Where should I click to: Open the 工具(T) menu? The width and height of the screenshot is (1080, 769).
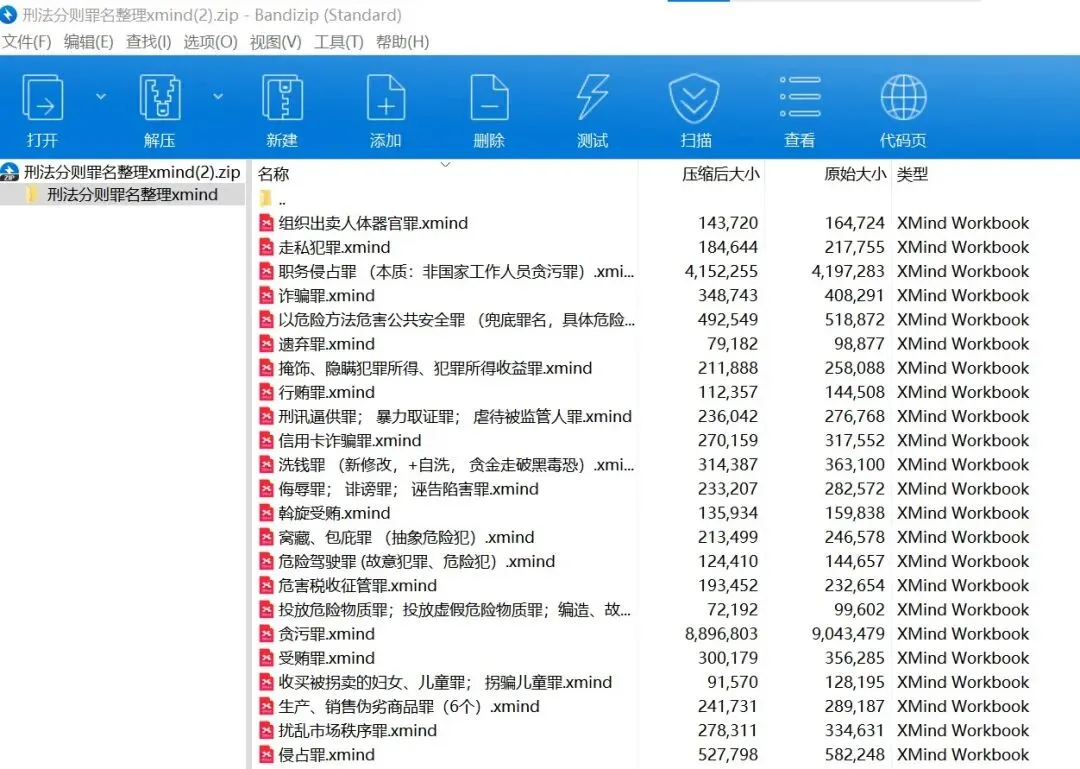coord(338,42)
